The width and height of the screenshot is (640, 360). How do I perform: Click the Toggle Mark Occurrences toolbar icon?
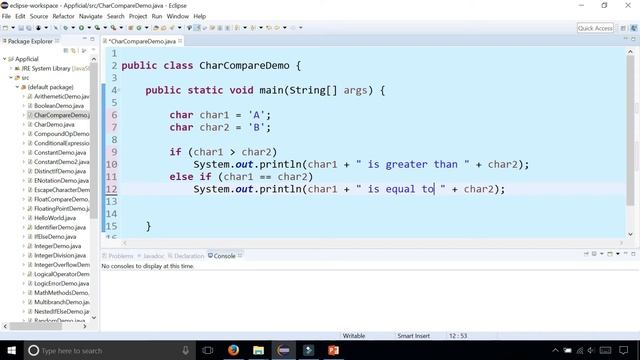pyautogui.click(x=197, y=28)
